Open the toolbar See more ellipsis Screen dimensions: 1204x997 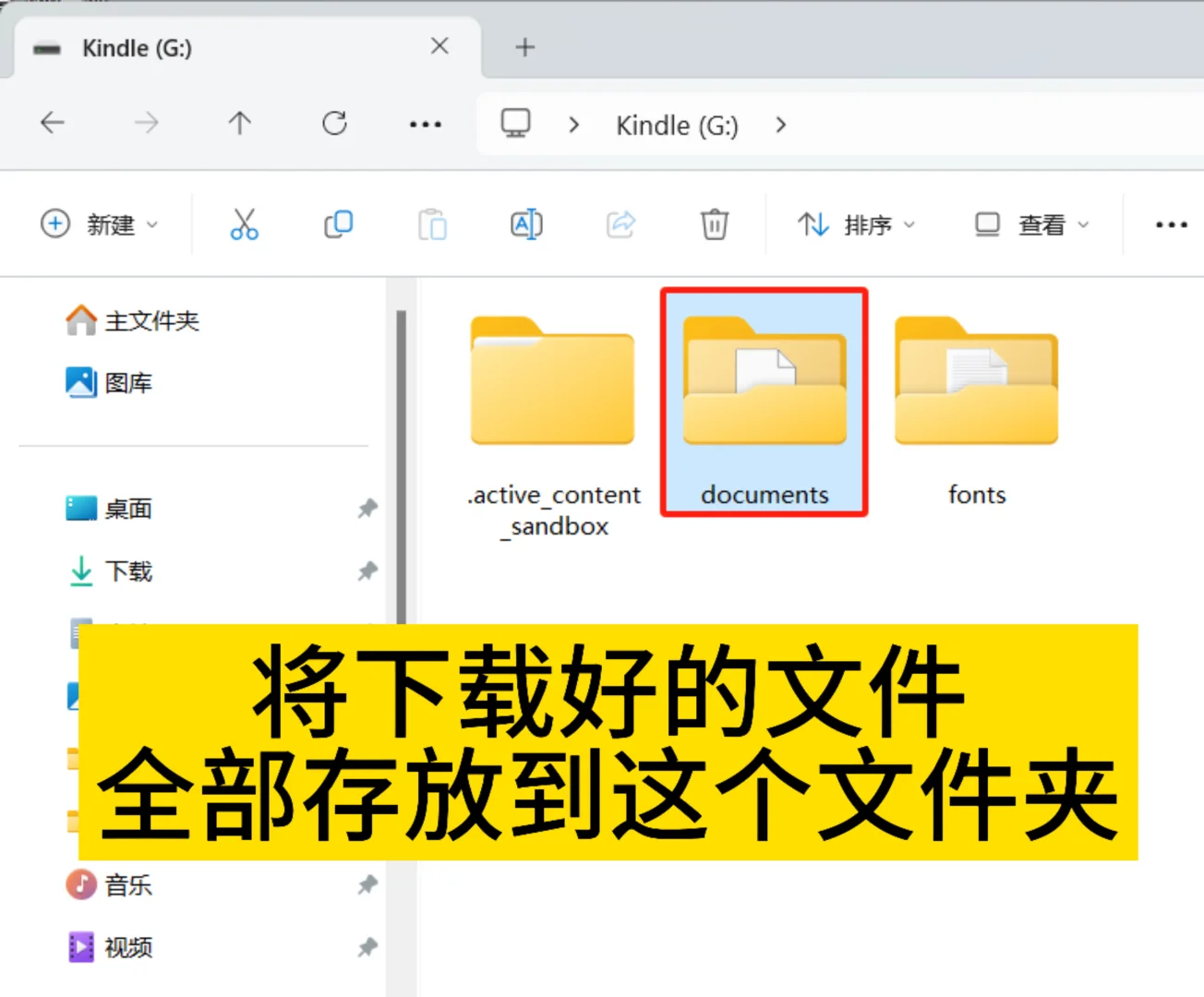(1171, 224)
